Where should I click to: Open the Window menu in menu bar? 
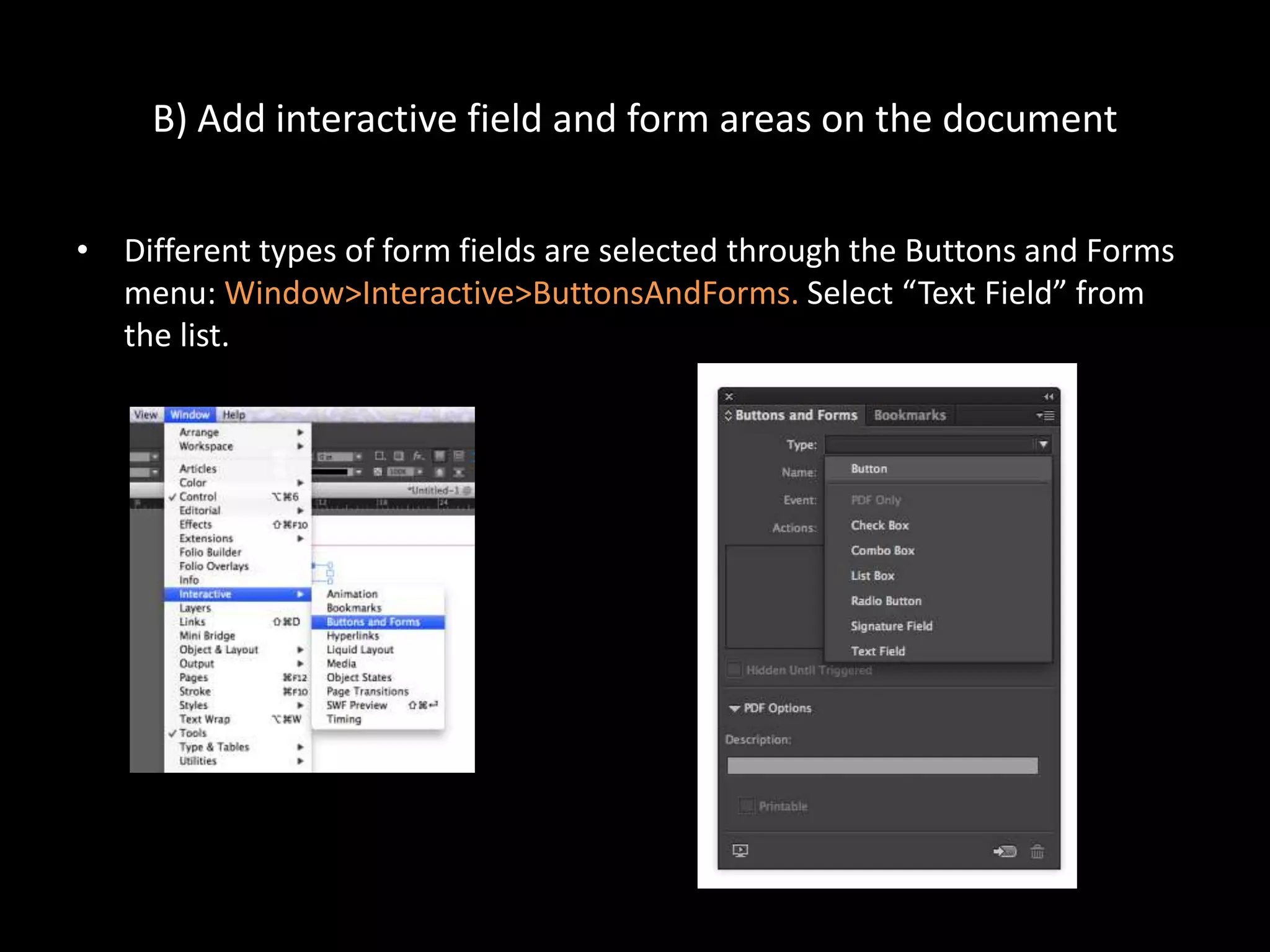tap(190, 415)
